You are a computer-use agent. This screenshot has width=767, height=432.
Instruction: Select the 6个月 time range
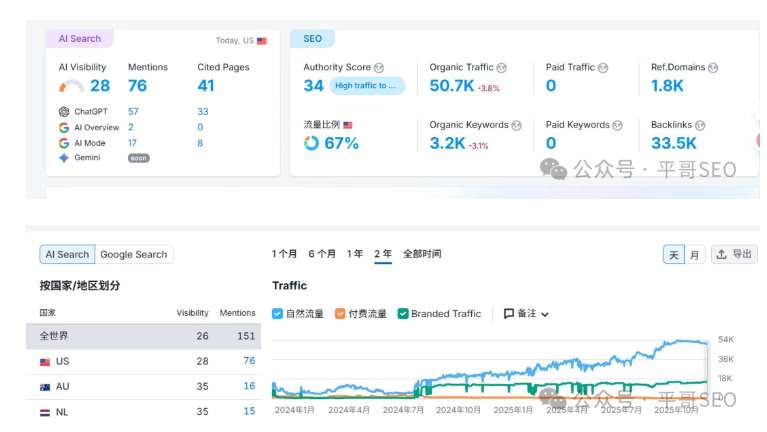coord(322,254)
